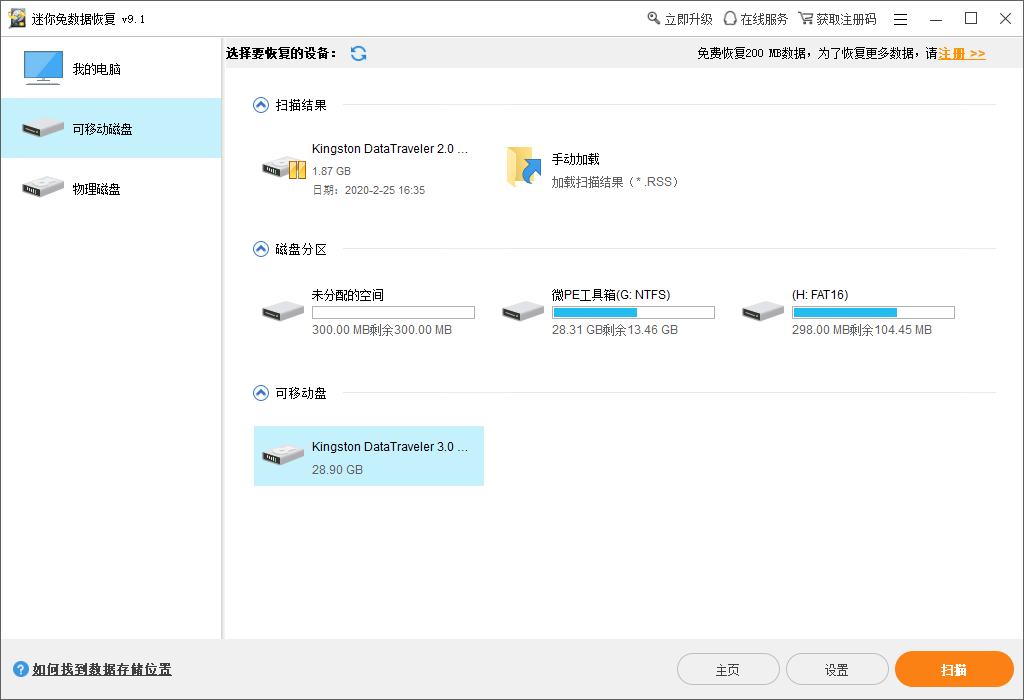Click the app logo in title bar

(x=16, y=18)
